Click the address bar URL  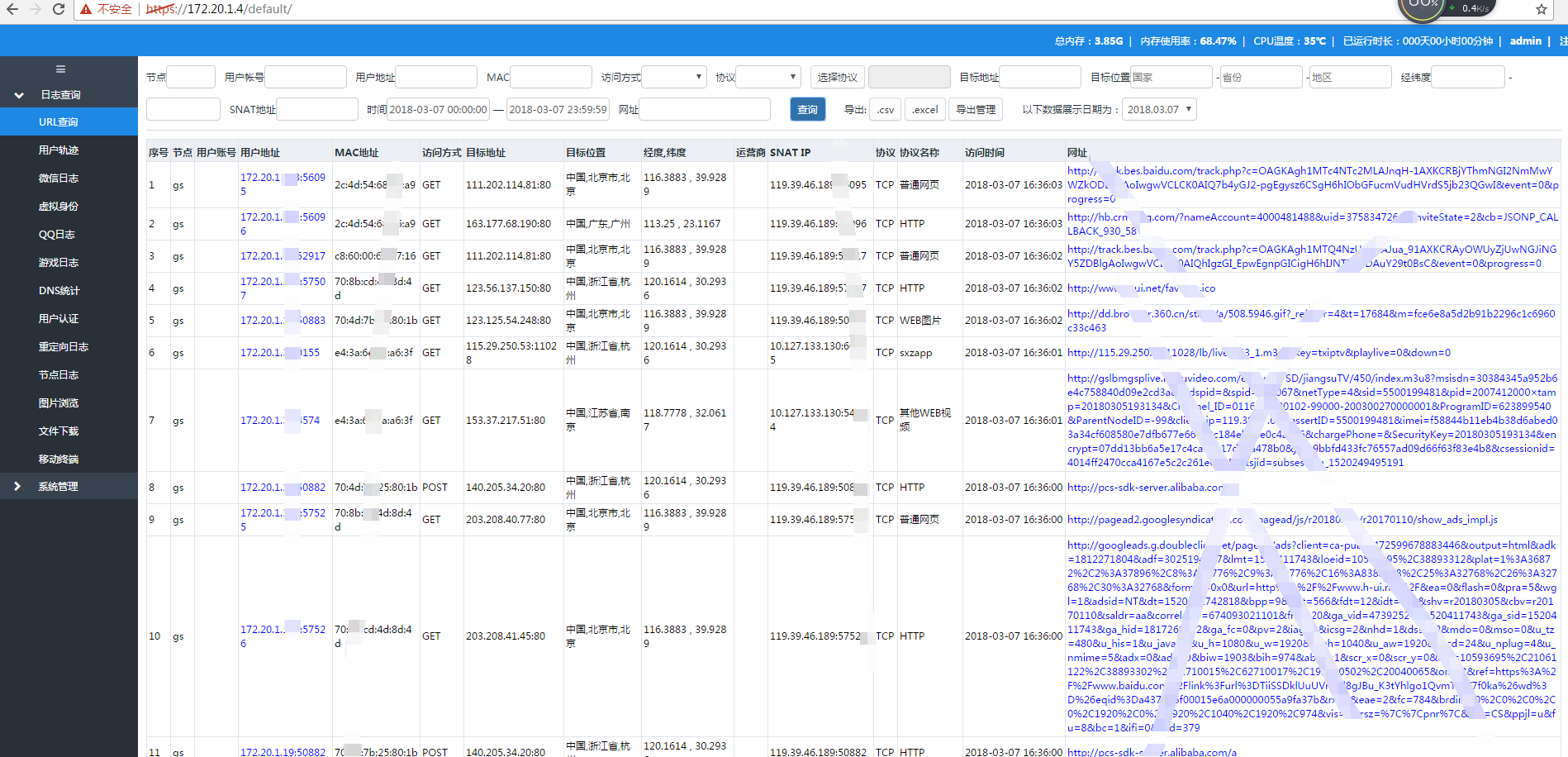219,9
